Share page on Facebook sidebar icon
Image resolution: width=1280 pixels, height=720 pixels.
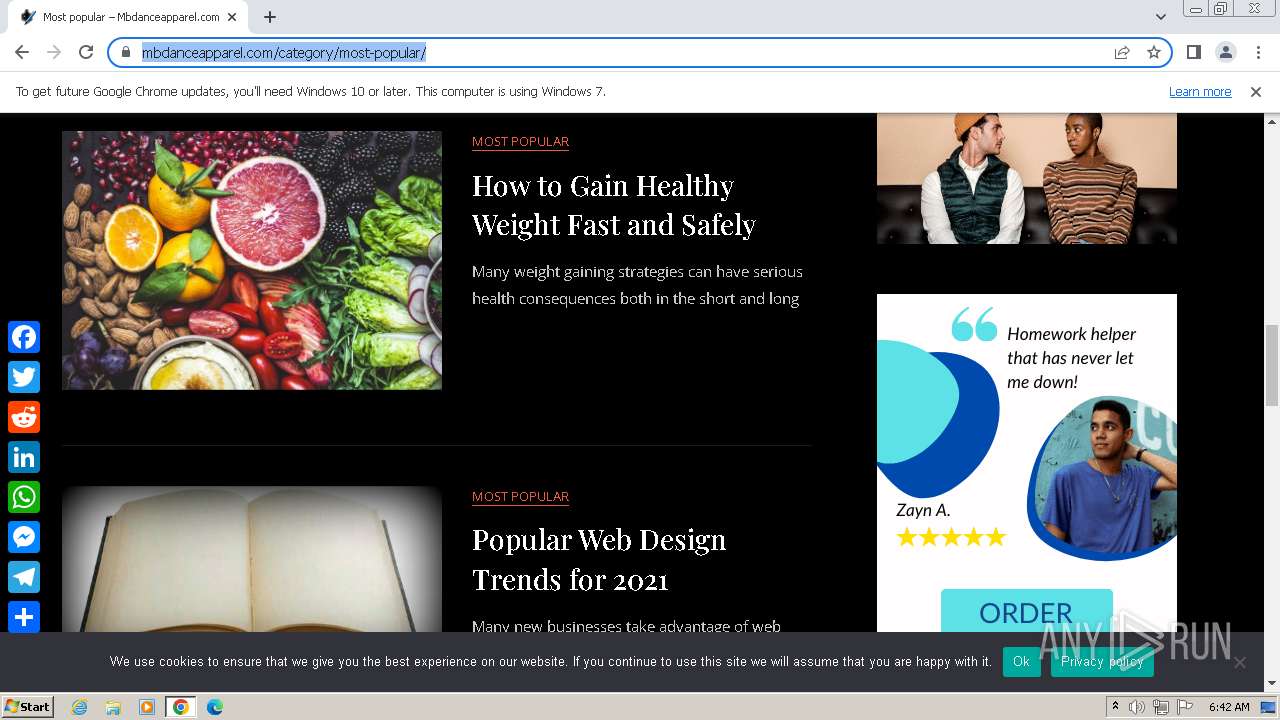24,337
